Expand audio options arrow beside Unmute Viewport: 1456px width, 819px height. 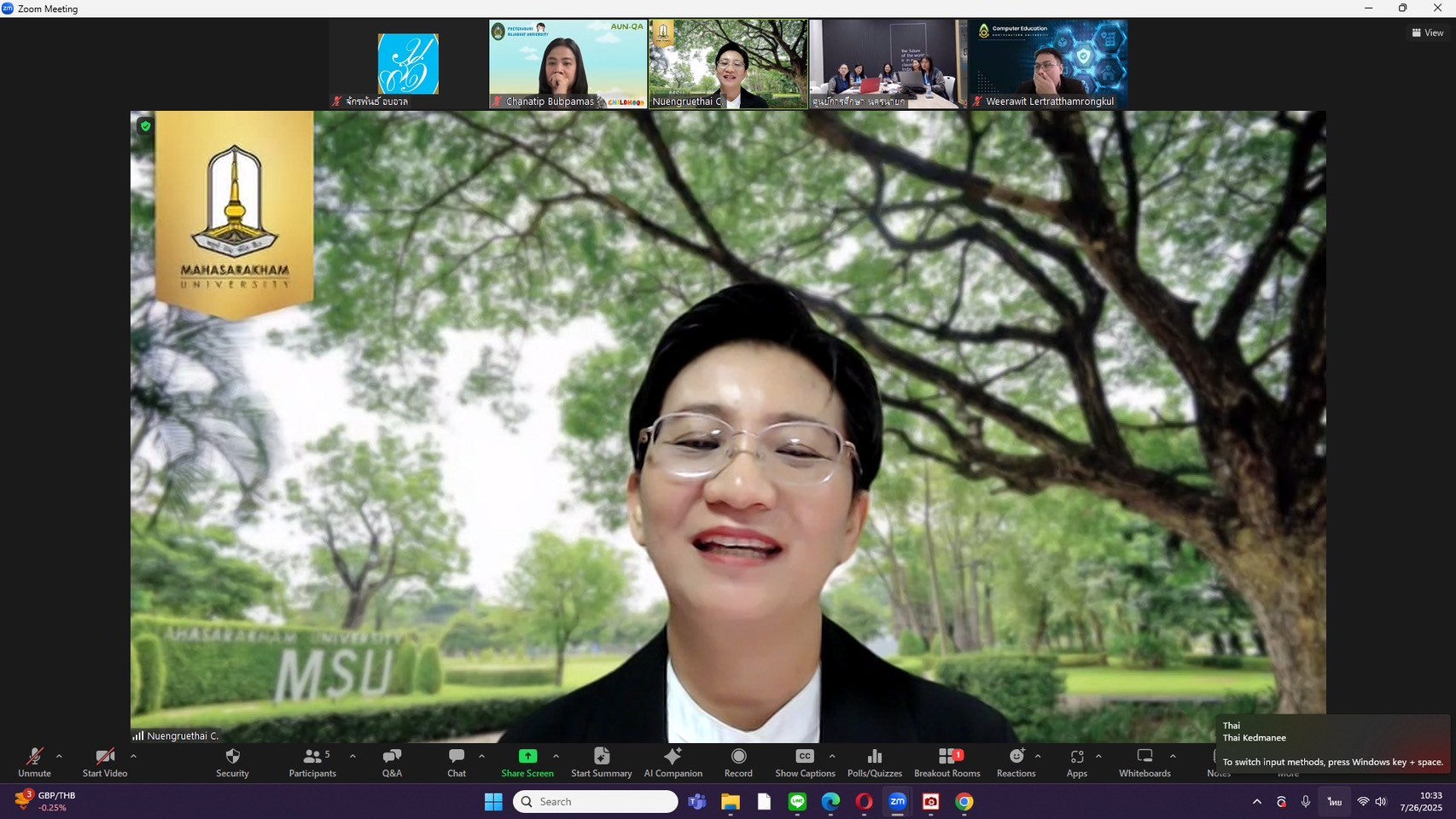pos(59,756)
